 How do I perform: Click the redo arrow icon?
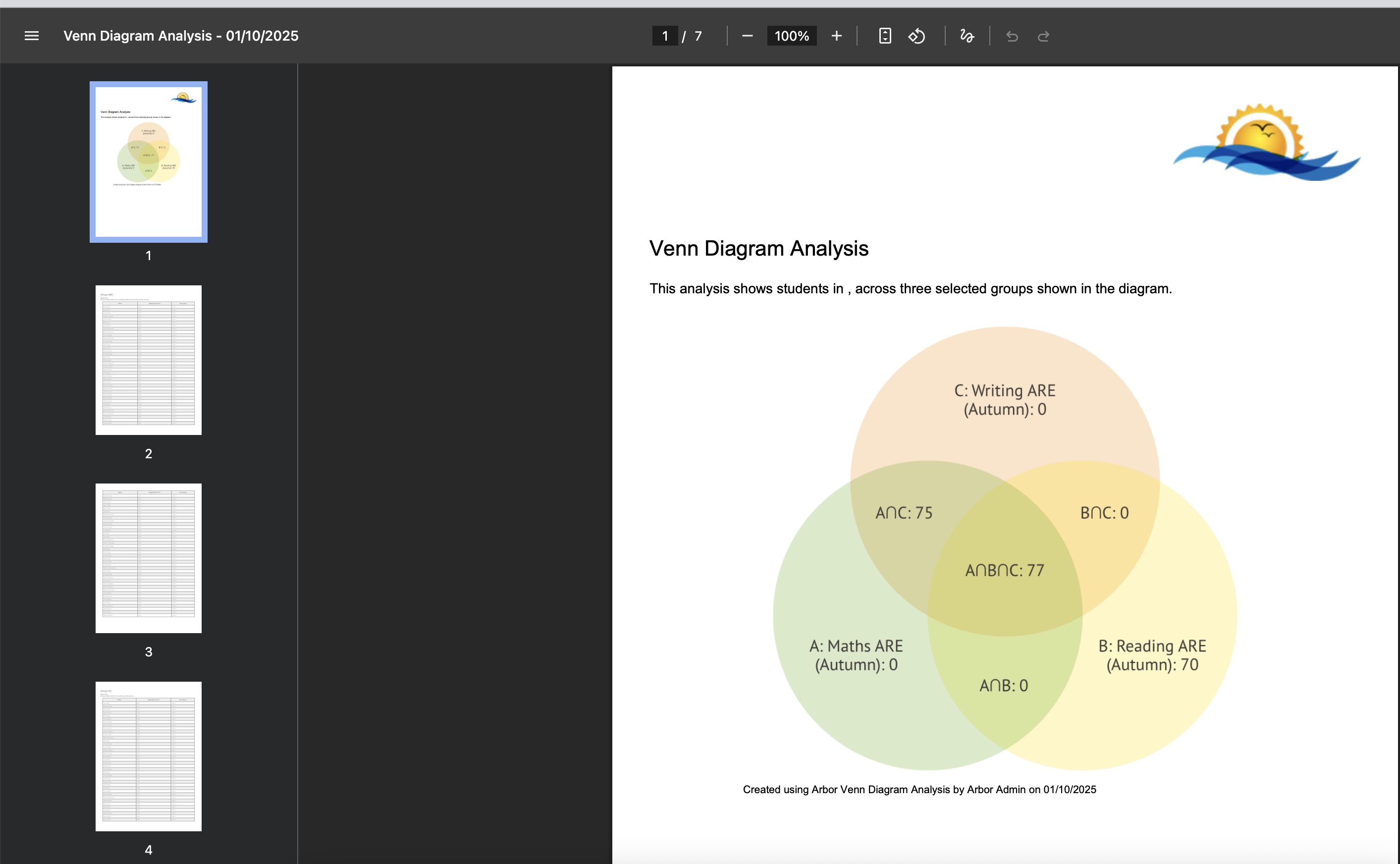(1043, 37)
